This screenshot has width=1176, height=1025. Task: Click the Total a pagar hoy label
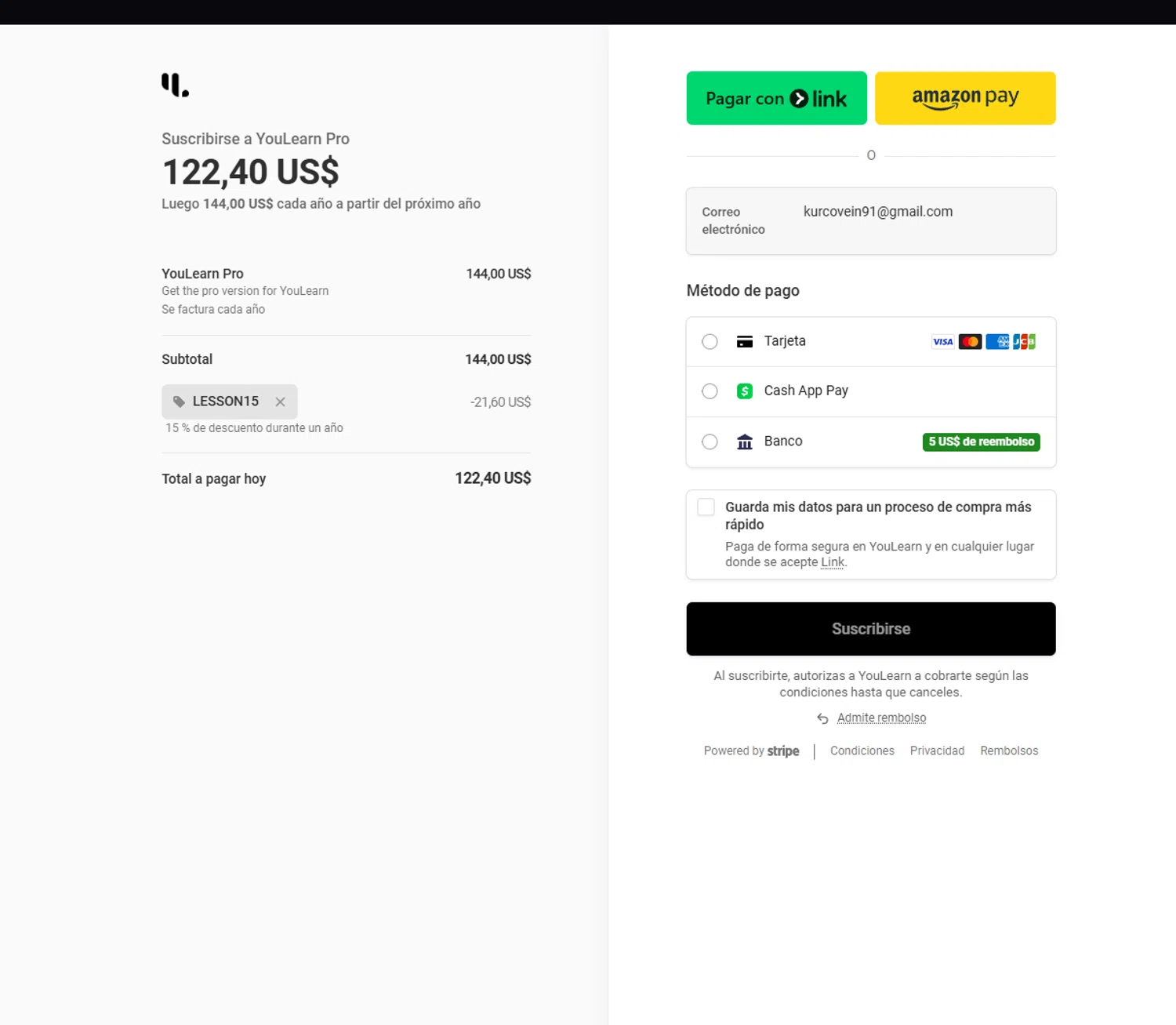[213, 478]
